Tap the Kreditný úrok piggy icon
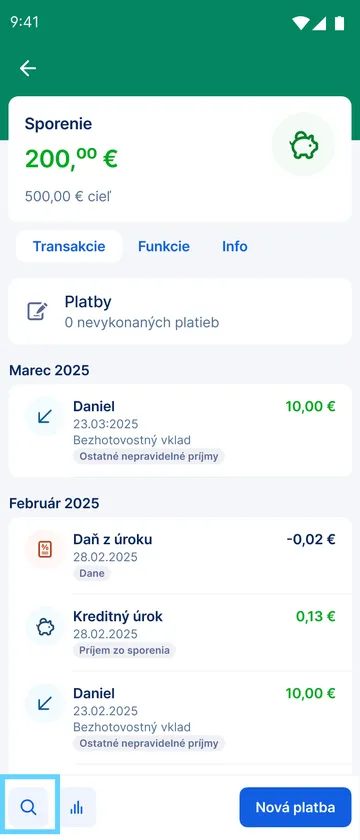360x840 pixels. 44,627
